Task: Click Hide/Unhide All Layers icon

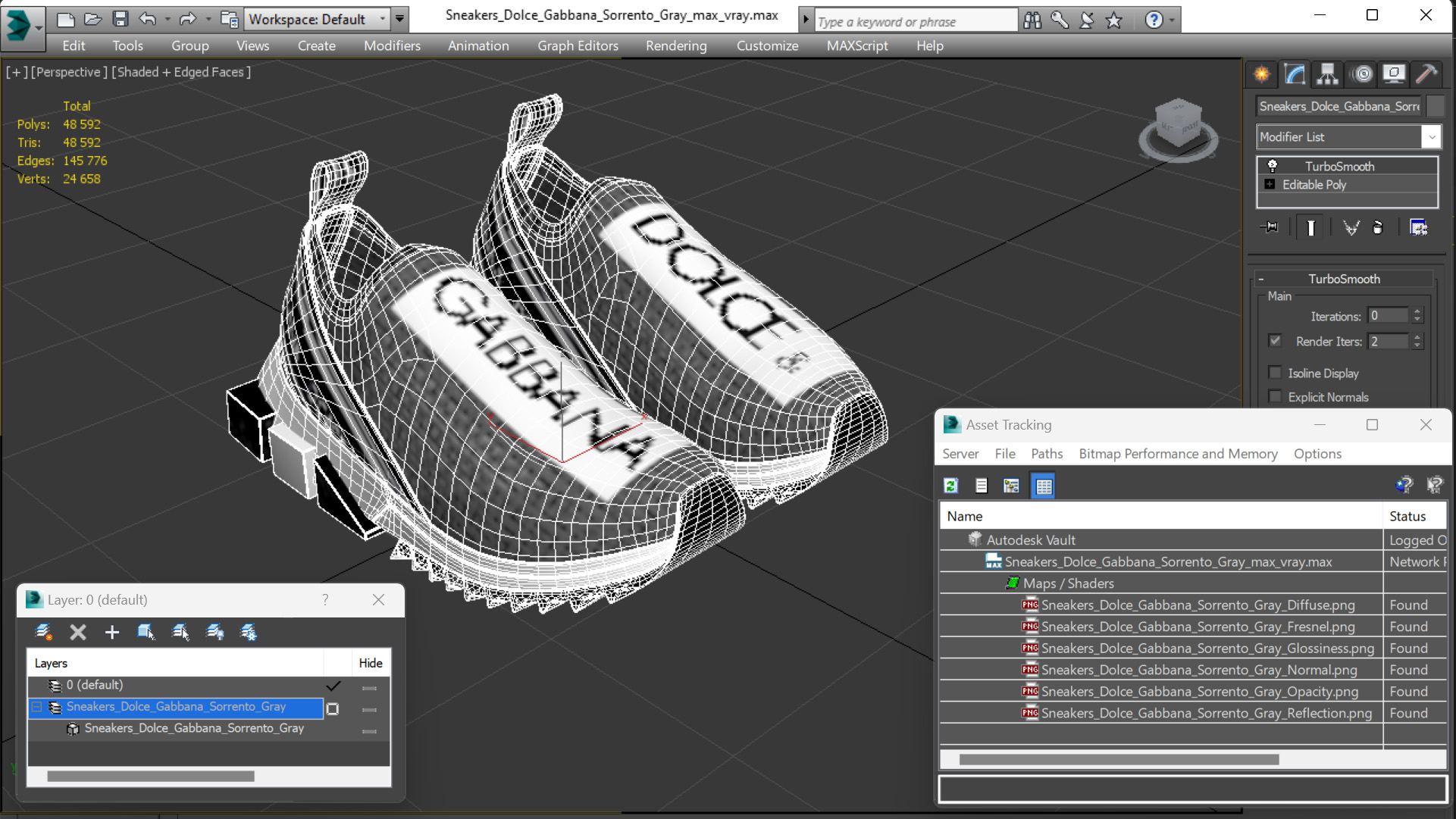Action: [x=214, y=632]
